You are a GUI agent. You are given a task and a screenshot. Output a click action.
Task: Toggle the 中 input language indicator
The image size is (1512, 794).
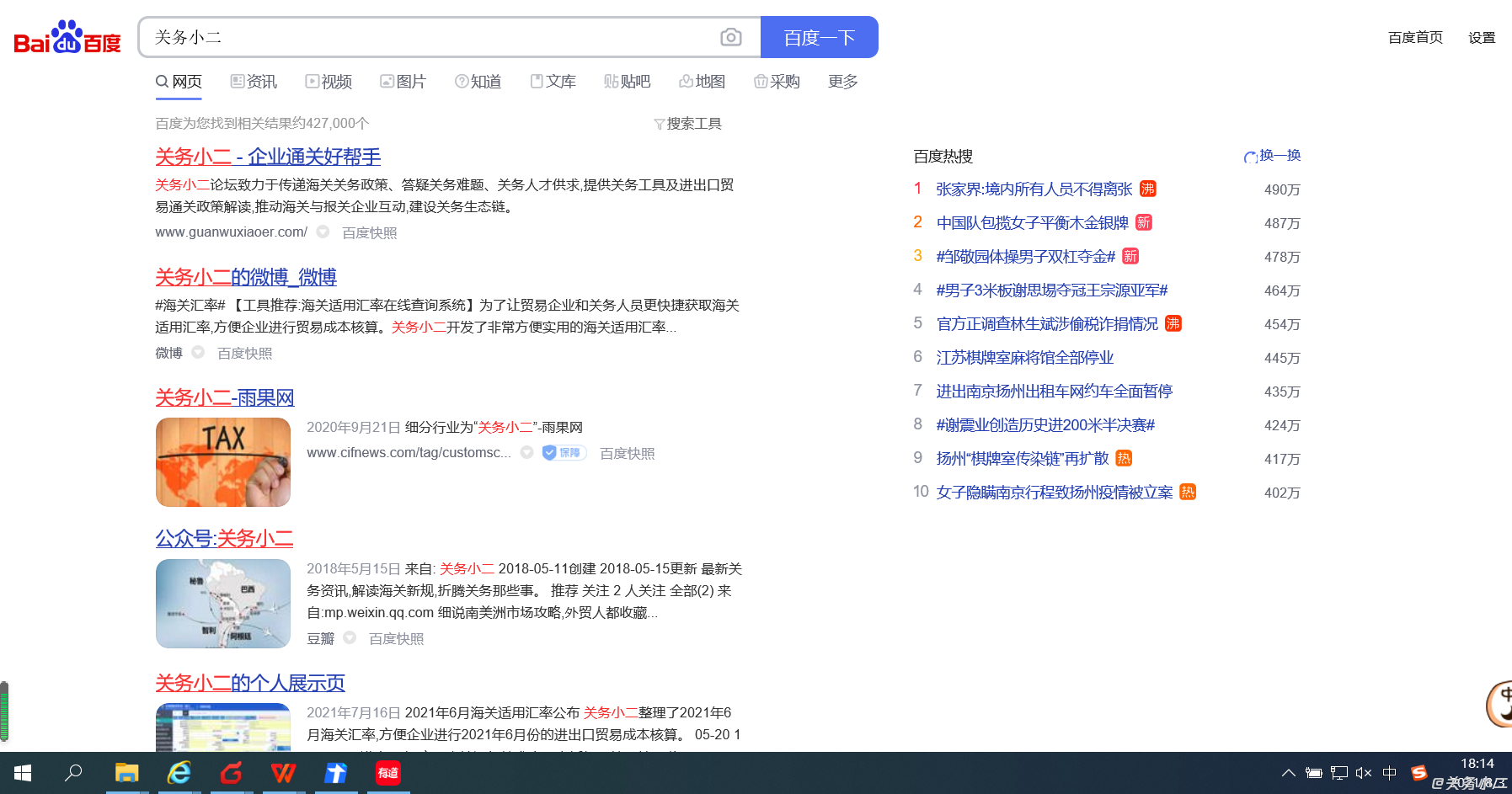coord(1390,773)
